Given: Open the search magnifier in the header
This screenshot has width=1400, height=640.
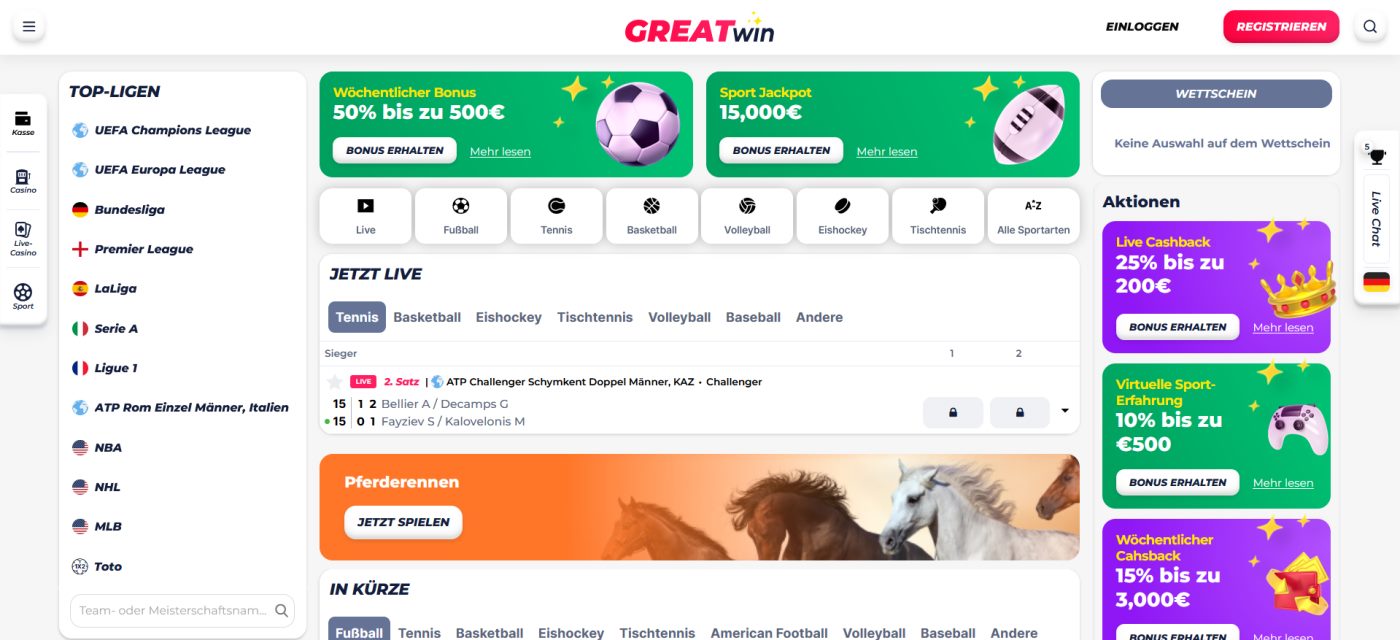Looking at the screenshot, I should (1370, 27).
